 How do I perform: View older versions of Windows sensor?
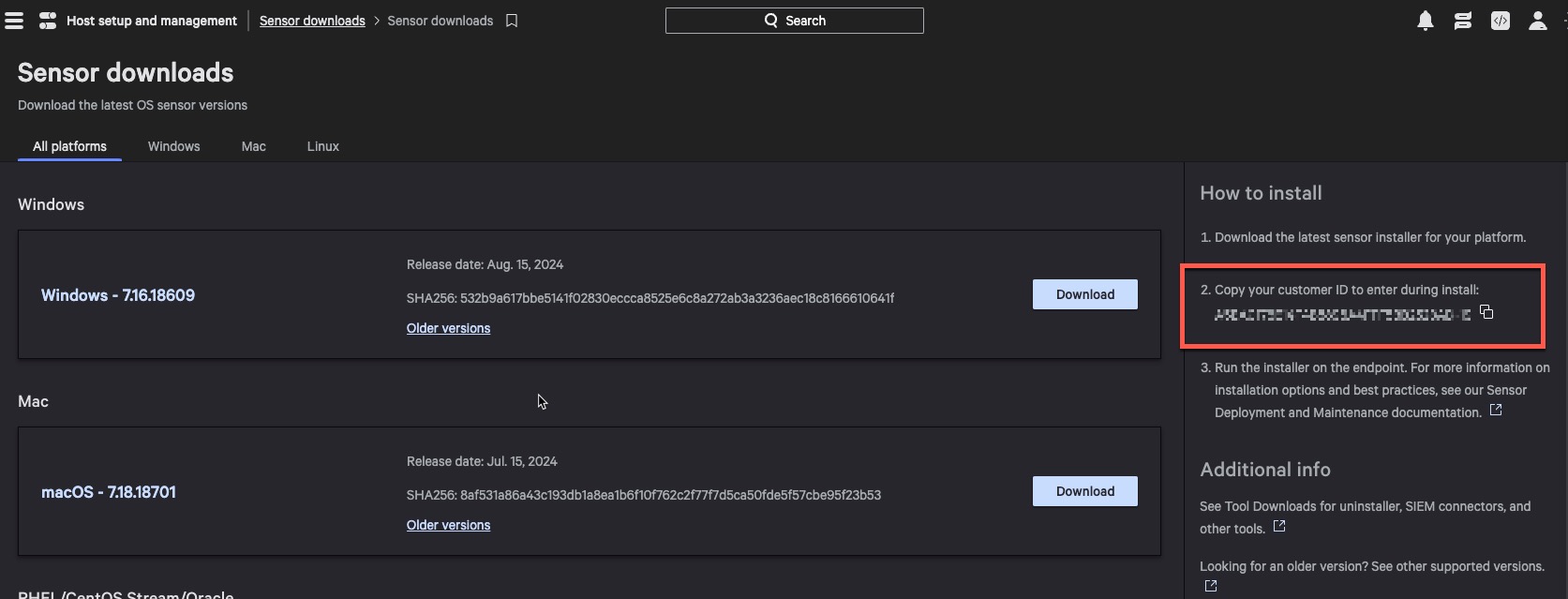pos(448,328)
